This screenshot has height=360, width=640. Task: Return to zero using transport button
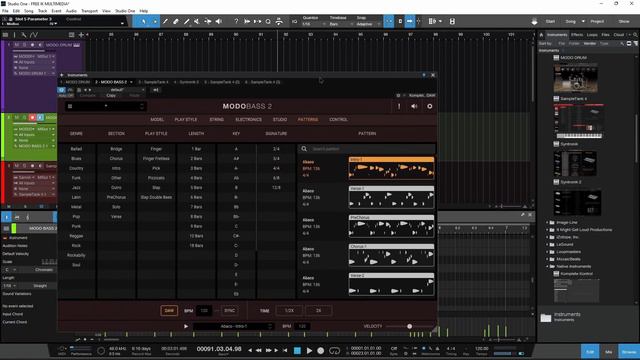coord(285,351)
